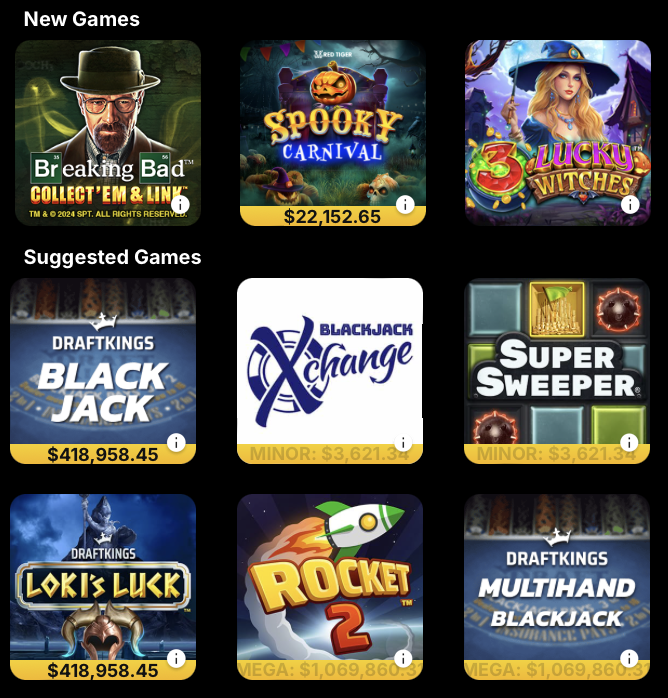The image size is (668, 698).
Task: Show info for DraftKings Blackjack tile
Action: pyautogui.click(x=176, y=443)
